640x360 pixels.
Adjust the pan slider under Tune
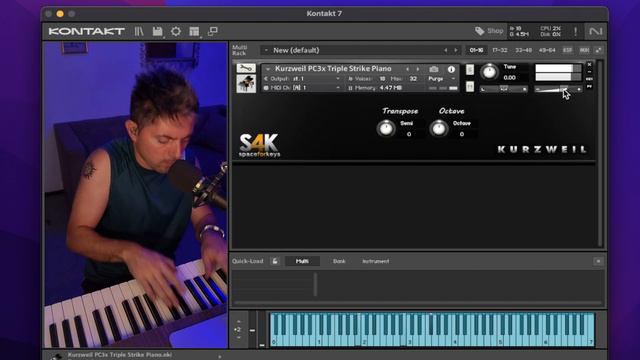(504, 89)
